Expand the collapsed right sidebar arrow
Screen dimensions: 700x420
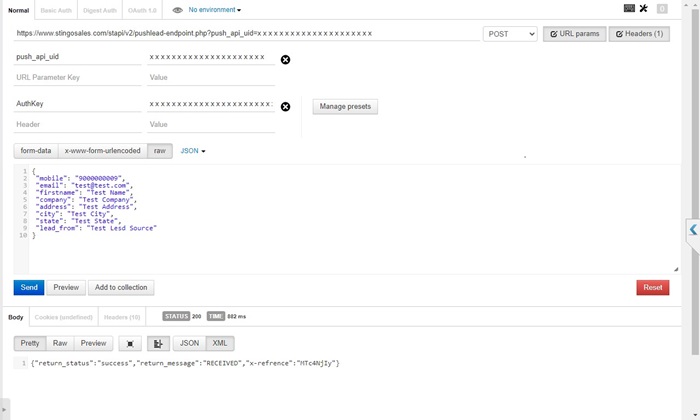[x=692, y=230]
